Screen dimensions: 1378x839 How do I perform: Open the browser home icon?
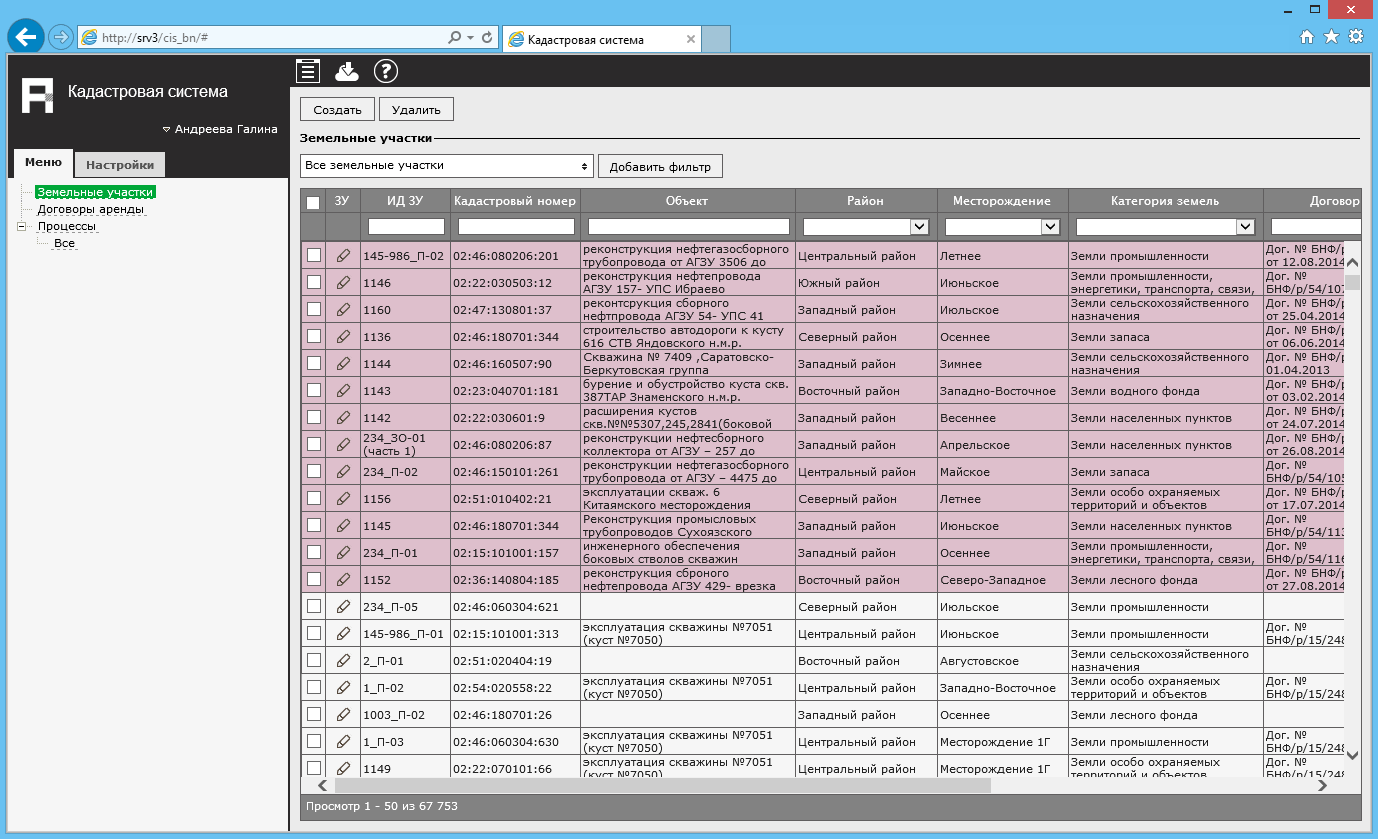[1306, 37]
